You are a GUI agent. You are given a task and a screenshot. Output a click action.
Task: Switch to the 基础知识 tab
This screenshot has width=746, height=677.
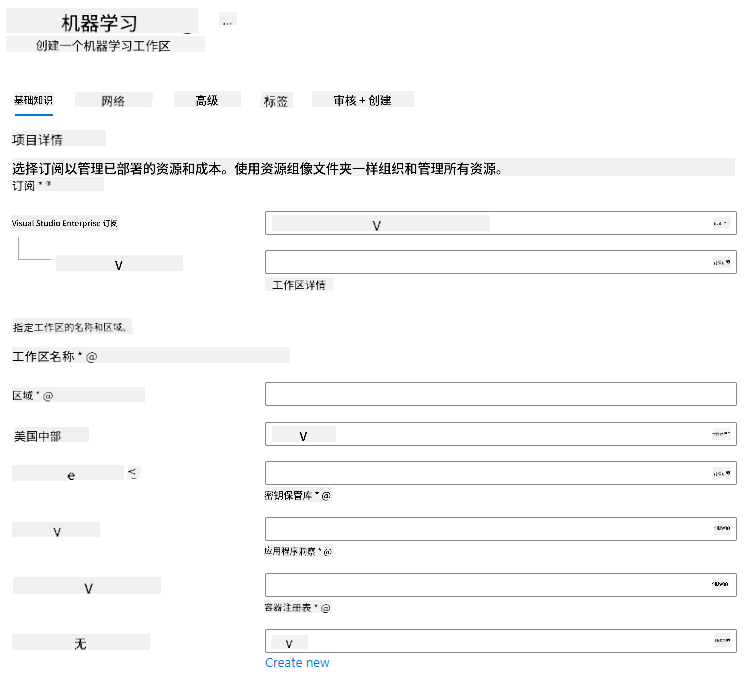(x=33, y=100)
